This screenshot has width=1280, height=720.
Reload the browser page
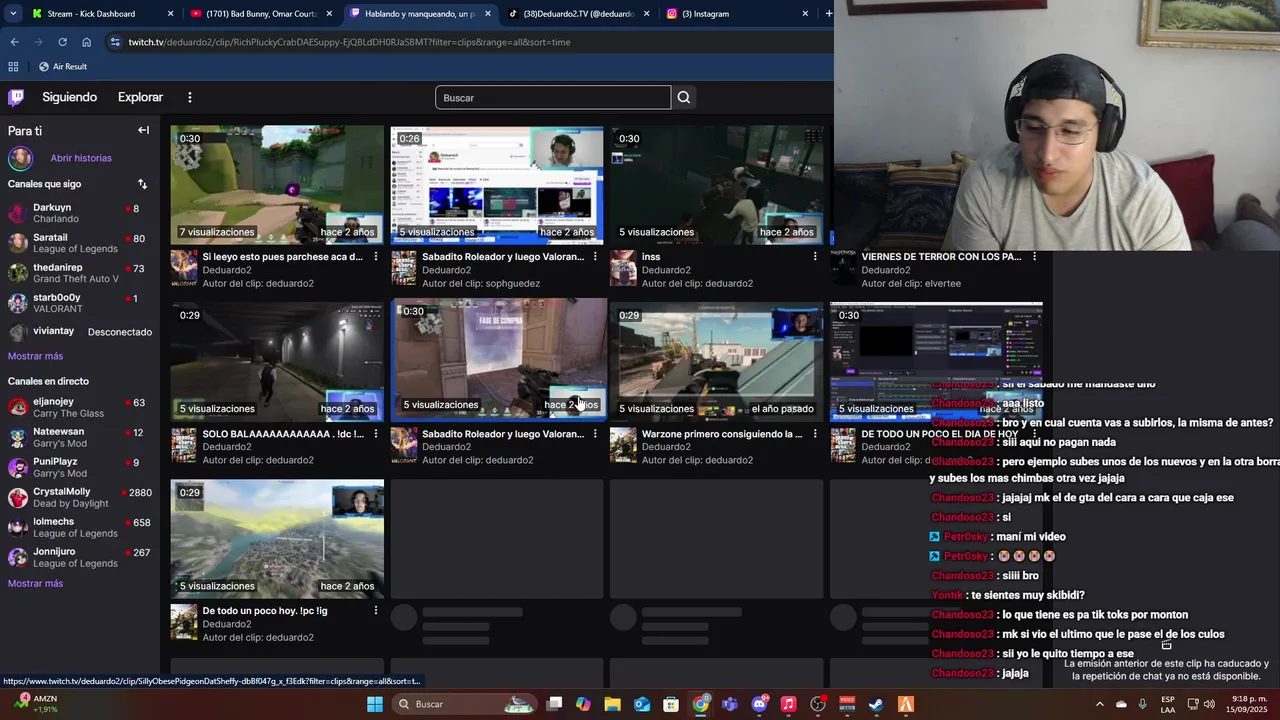(62, 42)
